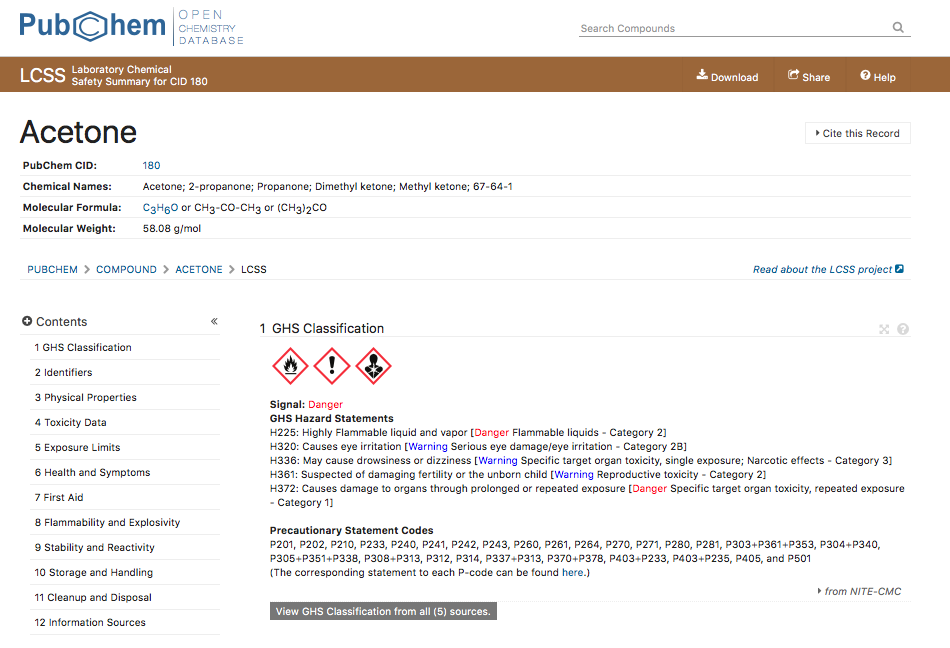This screenshot has height=648, width=950.
Task: Click the flammable hazard pictogram
Action: (x=290, y=366)
